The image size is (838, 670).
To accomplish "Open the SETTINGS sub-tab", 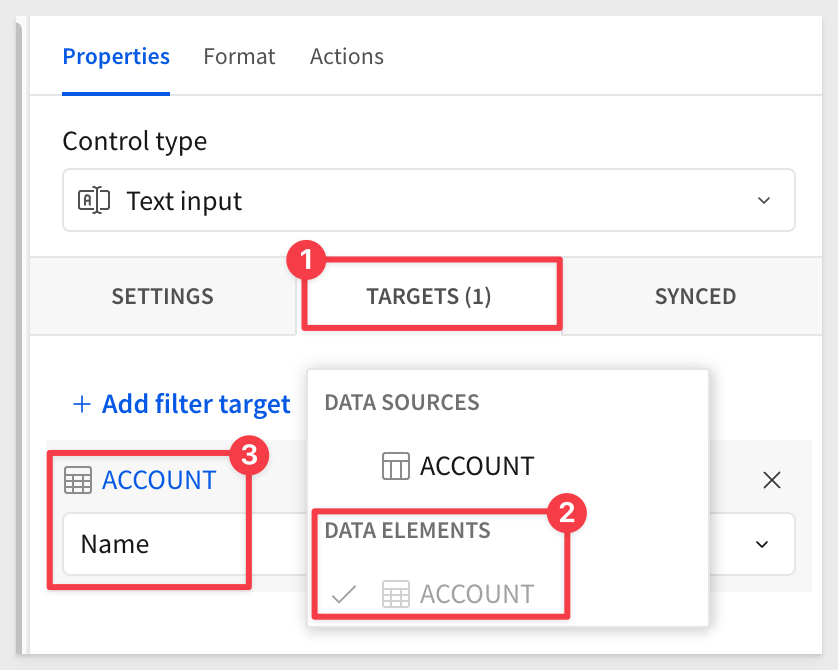I will 162,297.
